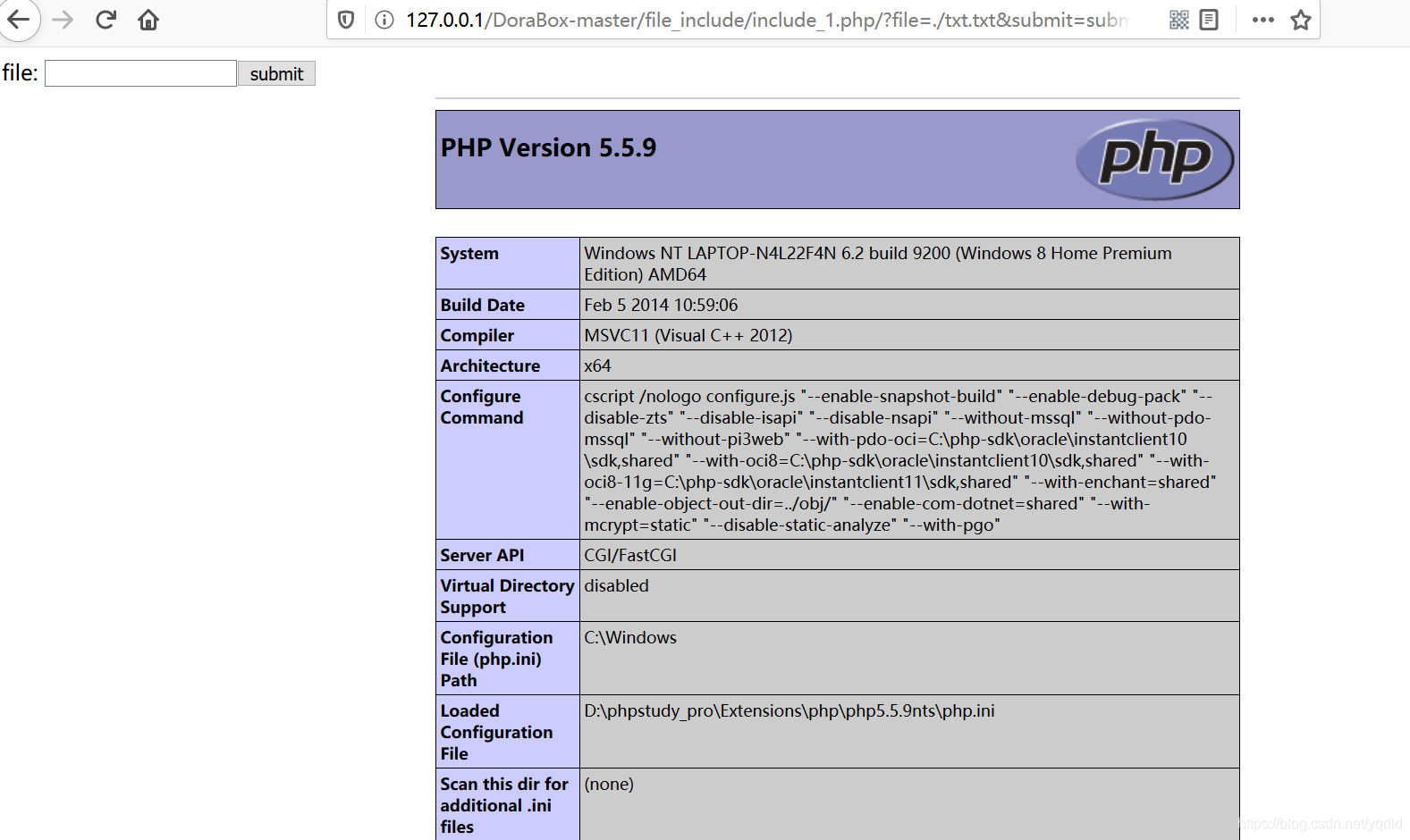The width and height of the screenshot is (1410, 840).
Task: Click the PHP Version 5.5.9 heading
Action: (x=548, y=147)
